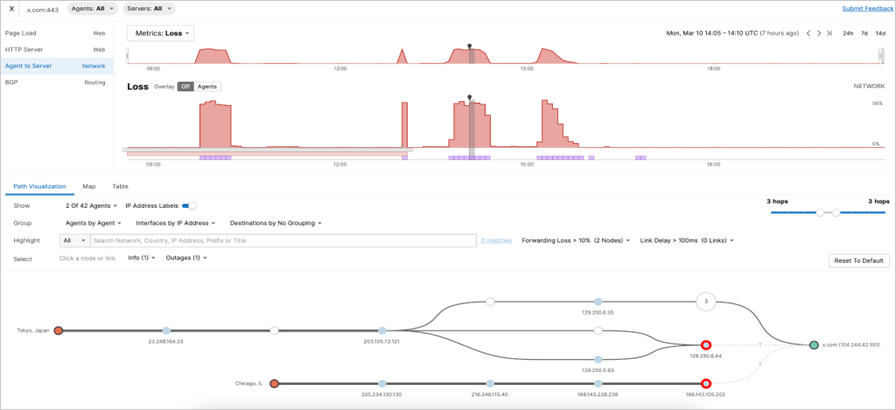This screenshot has width=896, height=410.
Task: Open the Metrics: Loss dropdown
Action: click(x=161, y=33)
